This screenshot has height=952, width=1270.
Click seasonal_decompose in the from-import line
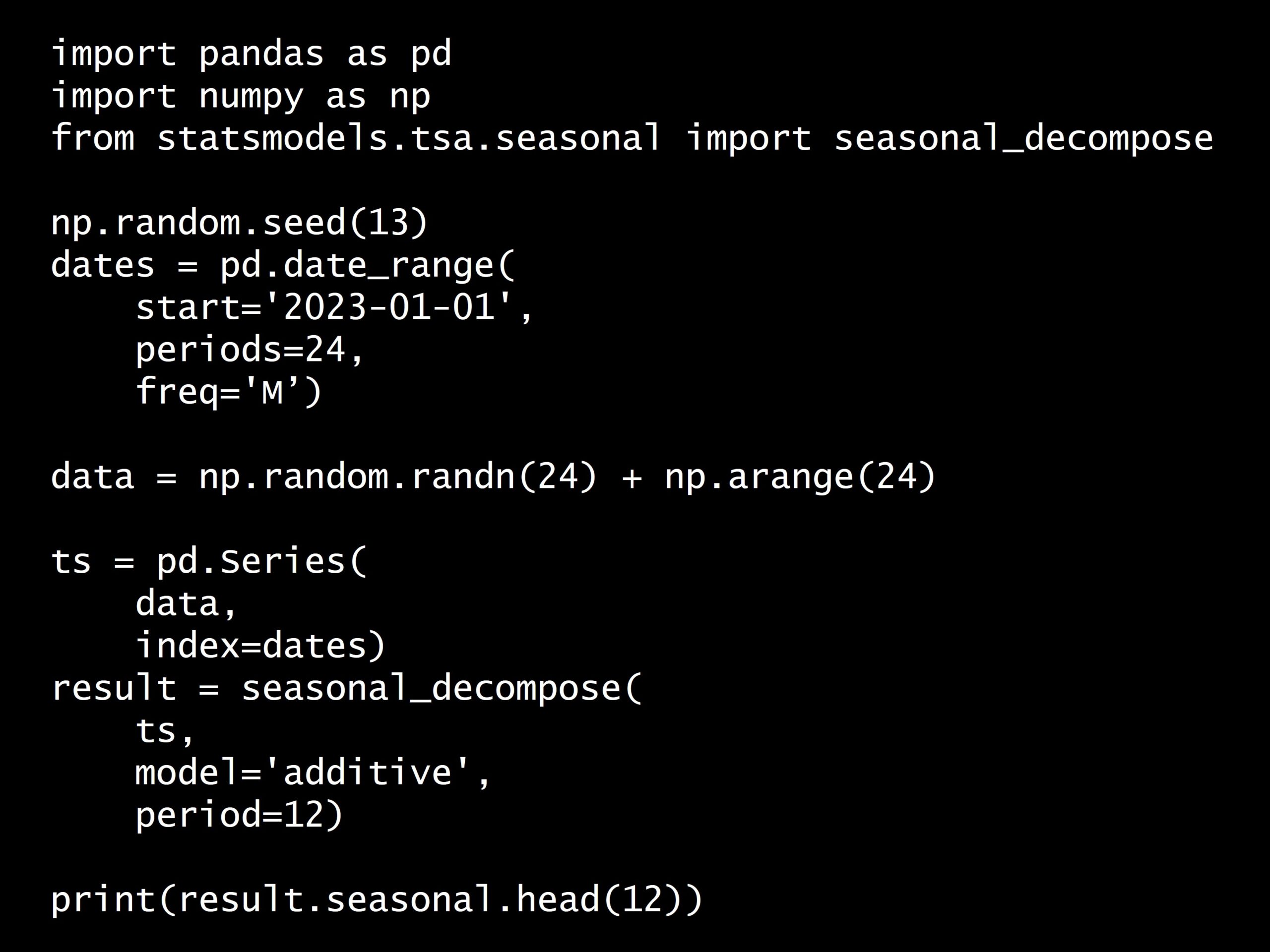(x=1023, y=138)
